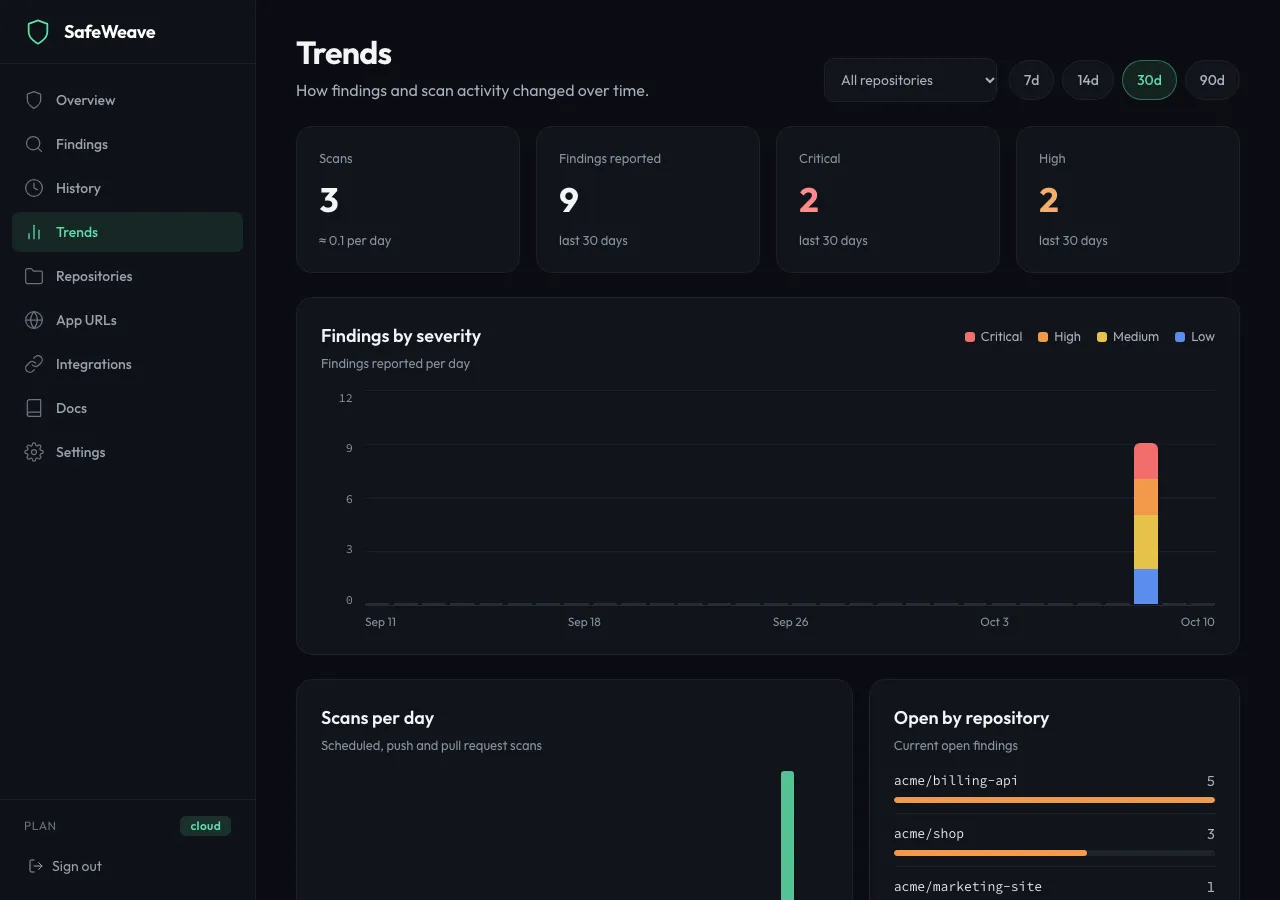
Task: Click the Trends bar-chart icon
Action: tap(34, 232)
